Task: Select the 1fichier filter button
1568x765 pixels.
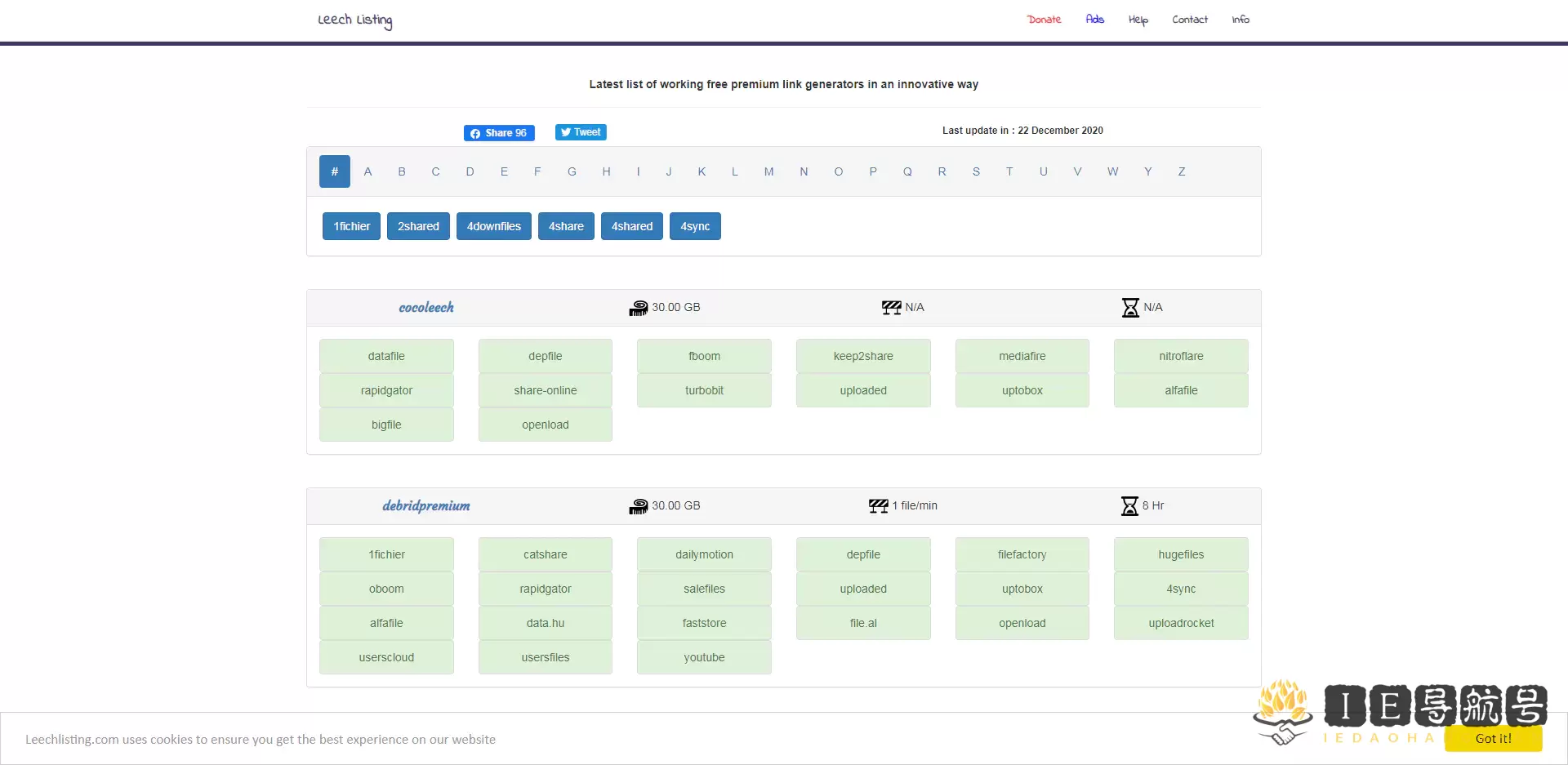Action: point(351,226)
